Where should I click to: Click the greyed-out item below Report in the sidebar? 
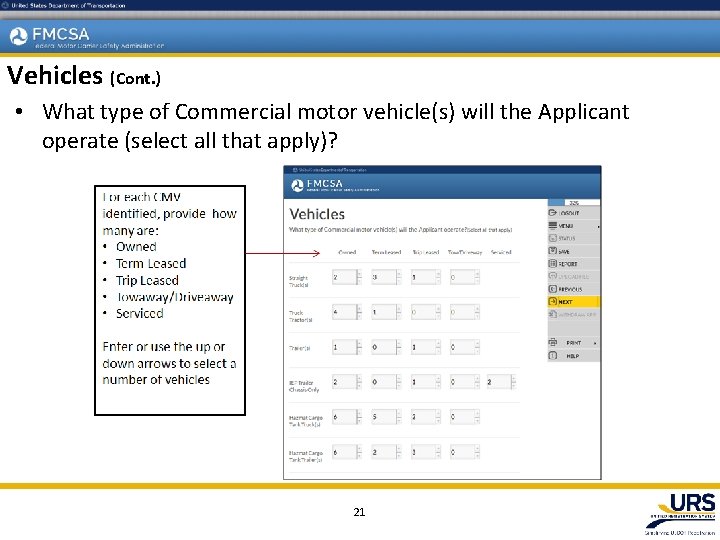pyautogui.click(x=574, y=276)
